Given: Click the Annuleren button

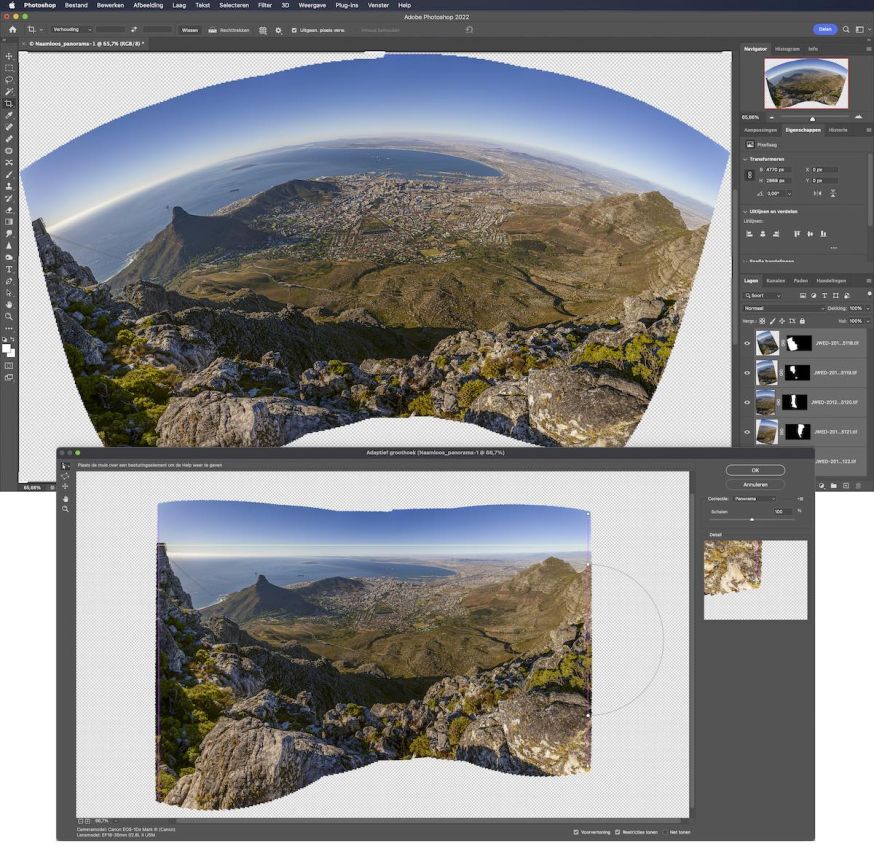Looking at the screenshot, I should 755,484.
